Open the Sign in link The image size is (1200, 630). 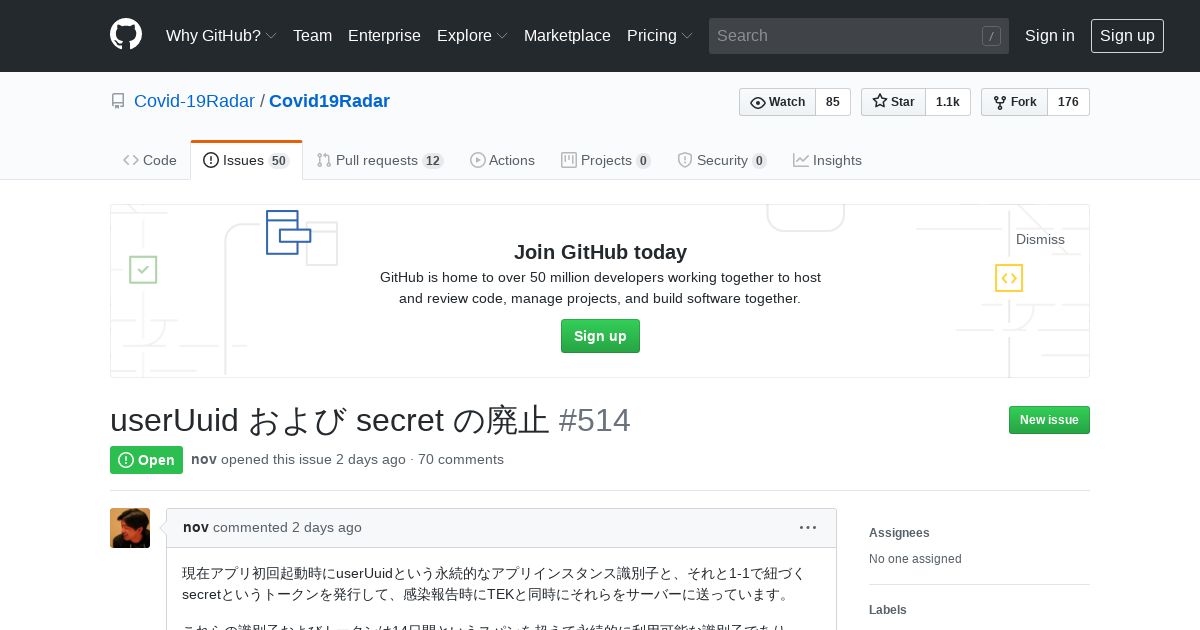pos(1050,35)
